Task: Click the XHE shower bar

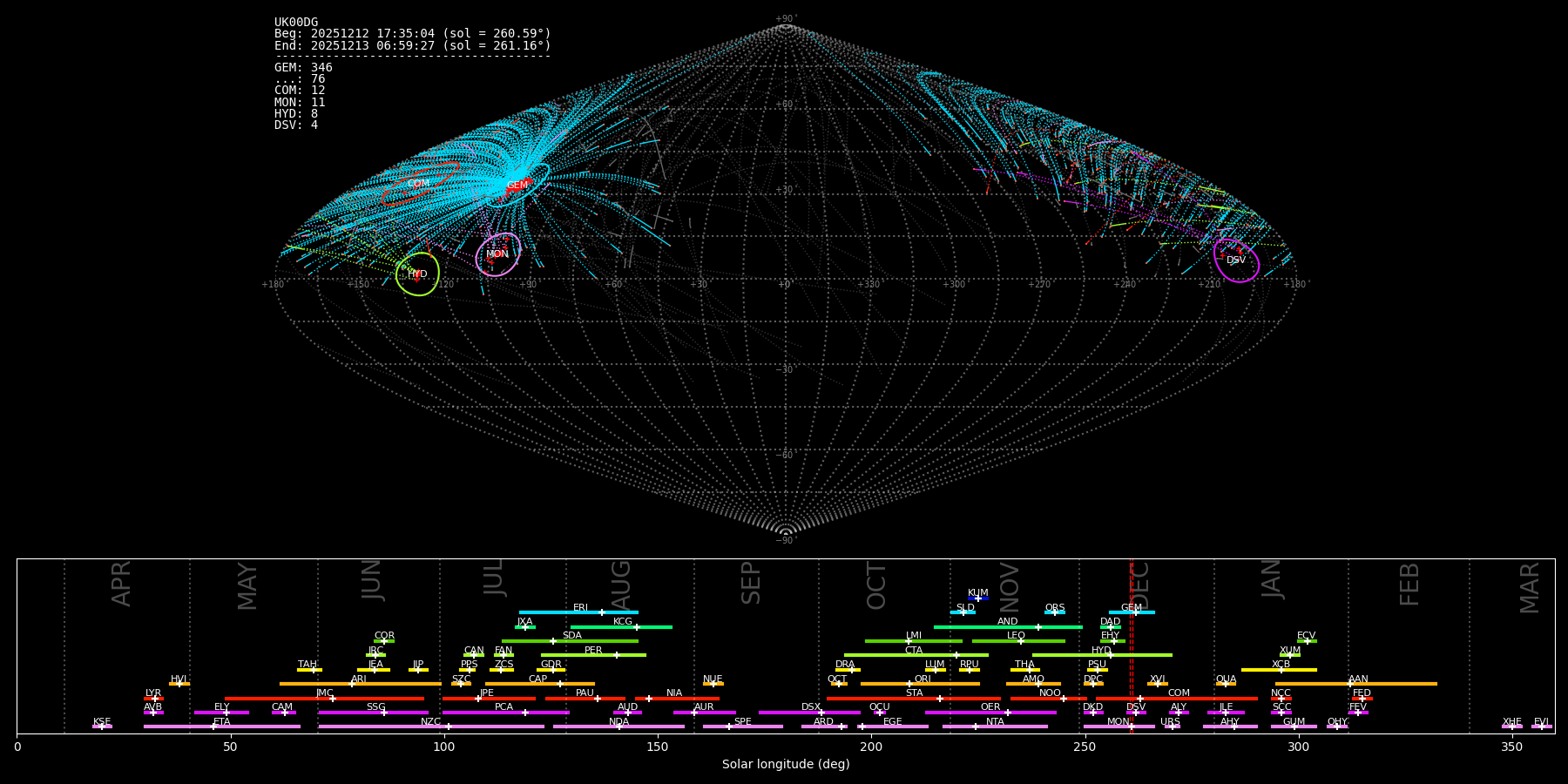Action: tap(1512, 727)
